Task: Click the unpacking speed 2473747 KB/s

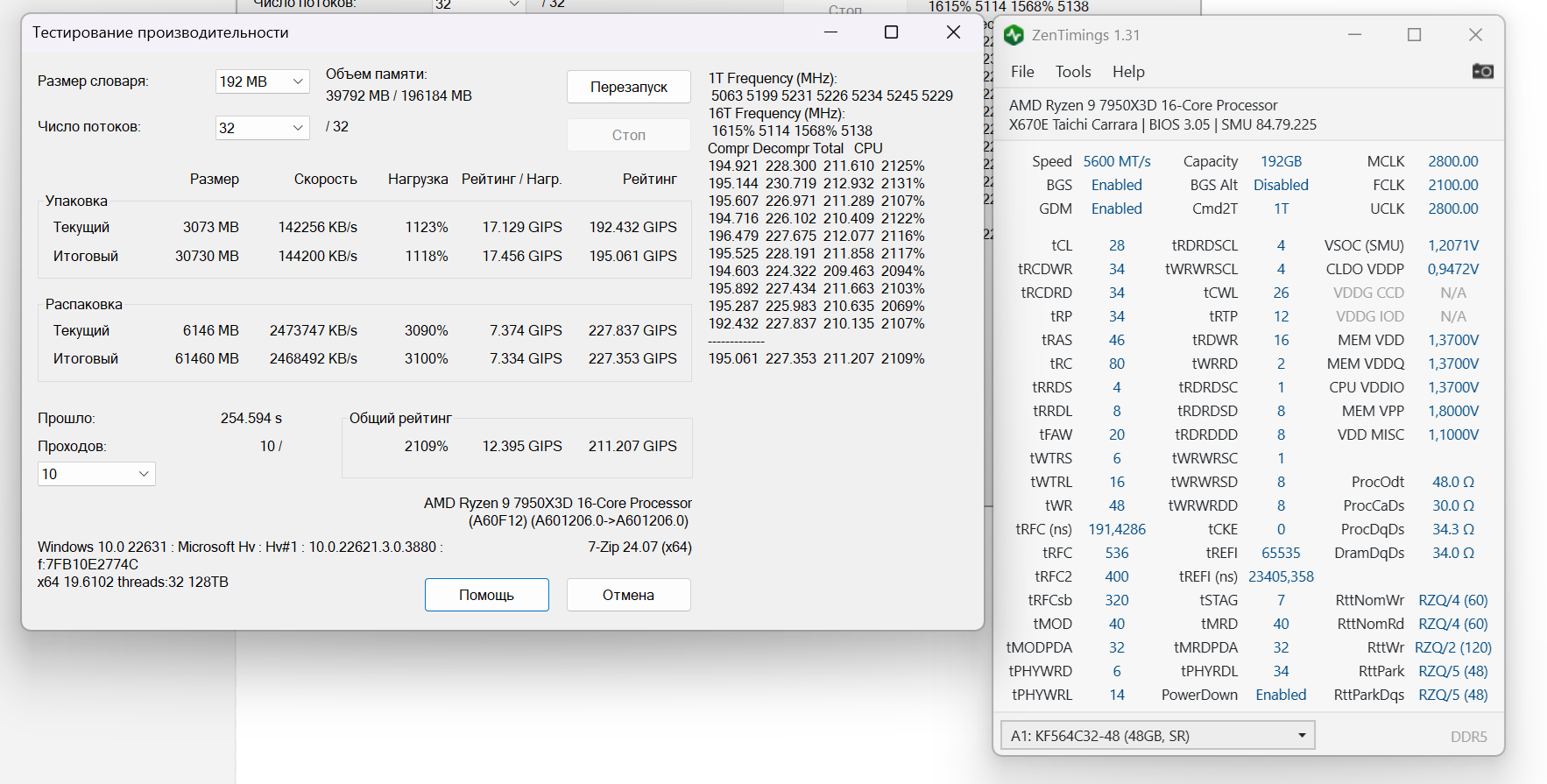Action: [x=313, y=330]
